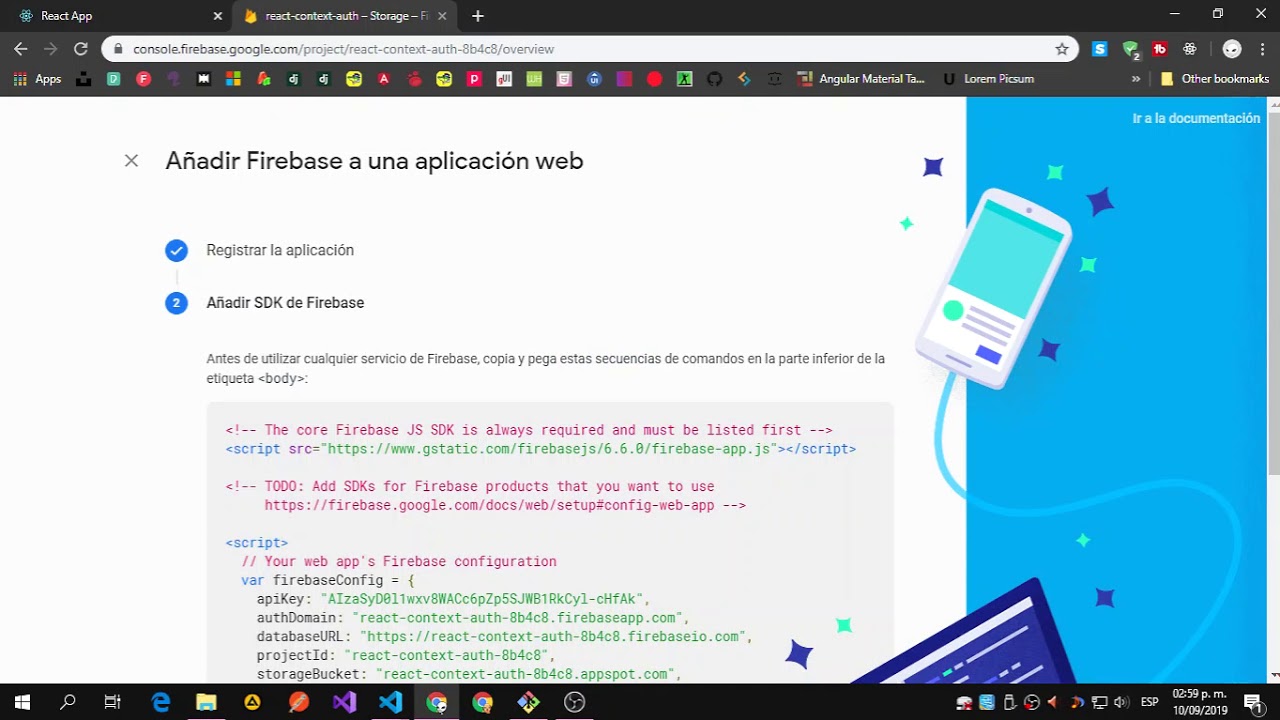
Task: Expand the hidden bookmarks chevron
Action: point(1136,79)
